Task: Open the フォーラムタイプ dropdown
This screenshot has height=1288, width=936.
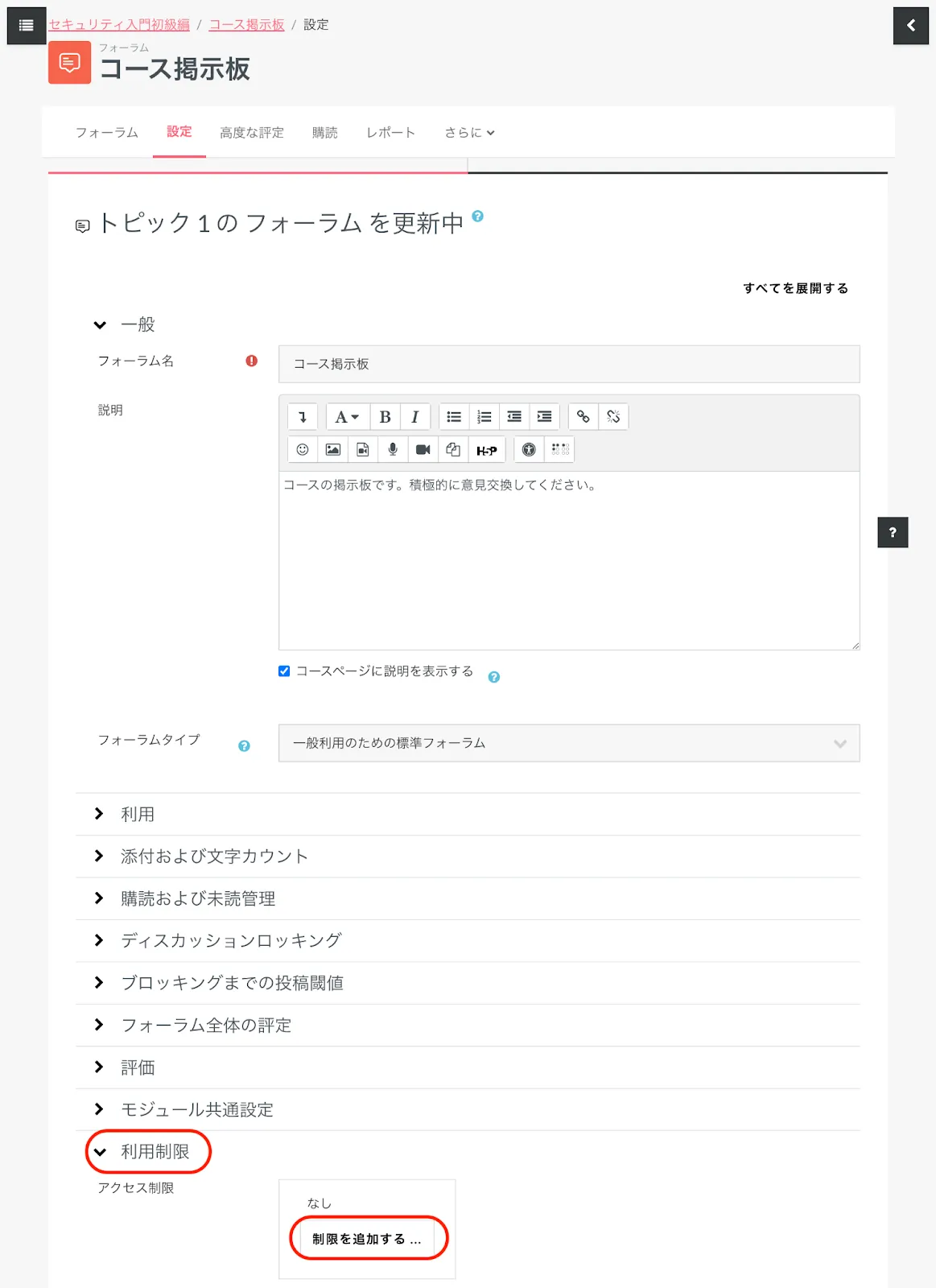Action: click(568, 743)
